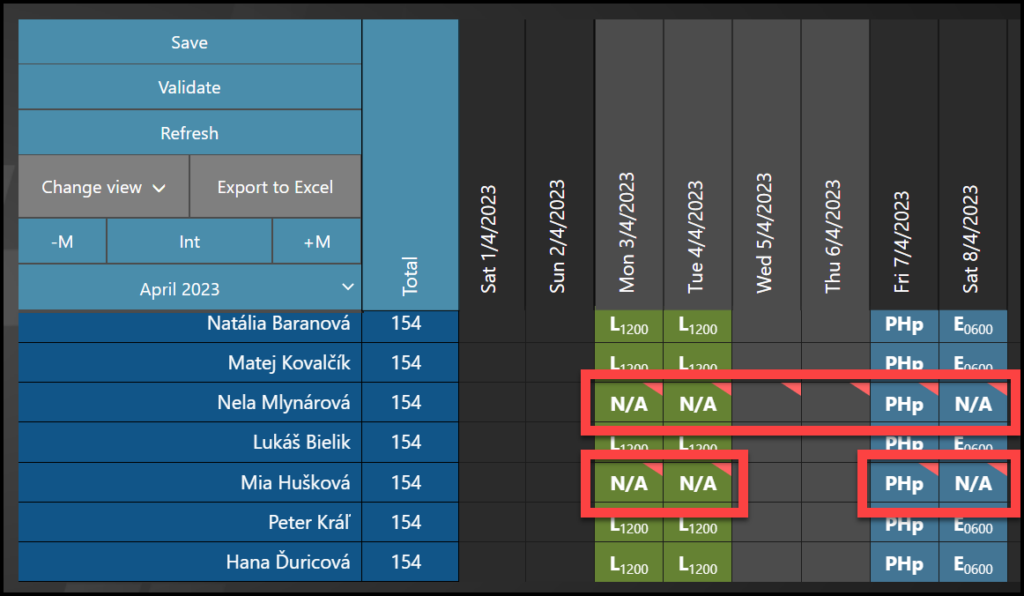Click the Save button
Viewport: 1024px width, 596px height.
[189, 43]
